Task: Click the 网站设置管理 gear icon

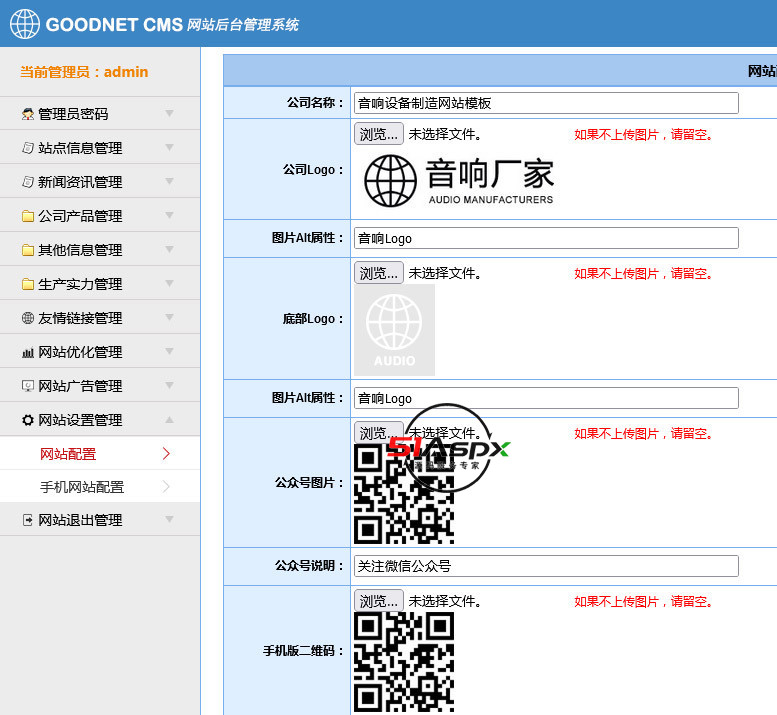Action: (28, 420)
